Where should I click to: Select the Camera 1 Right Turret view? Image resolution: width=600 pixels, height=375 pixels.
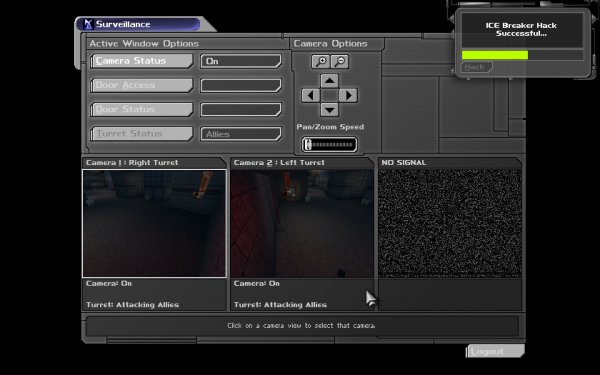coord(154,223)
